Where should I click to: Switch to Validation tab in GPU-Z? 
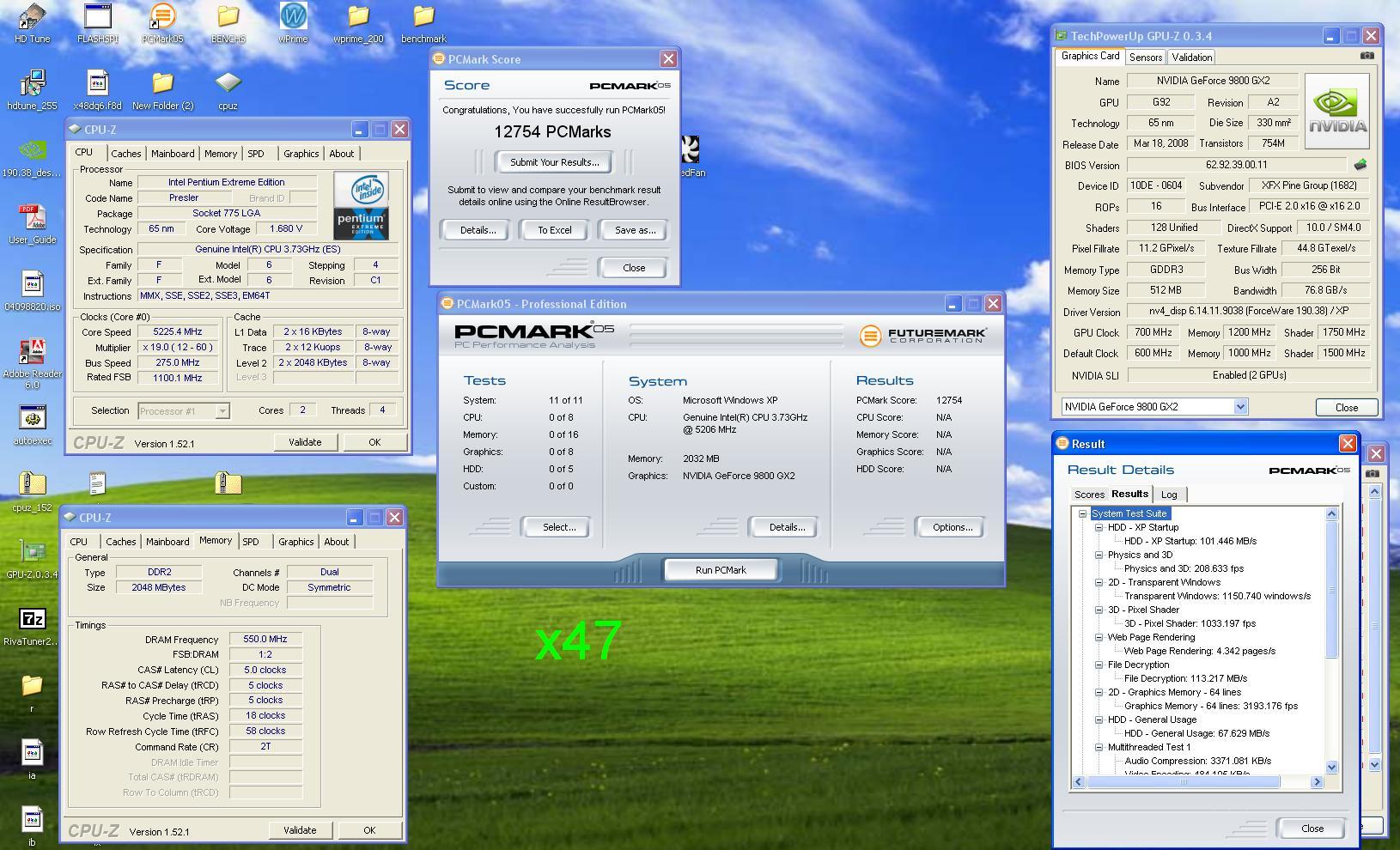1192,58
